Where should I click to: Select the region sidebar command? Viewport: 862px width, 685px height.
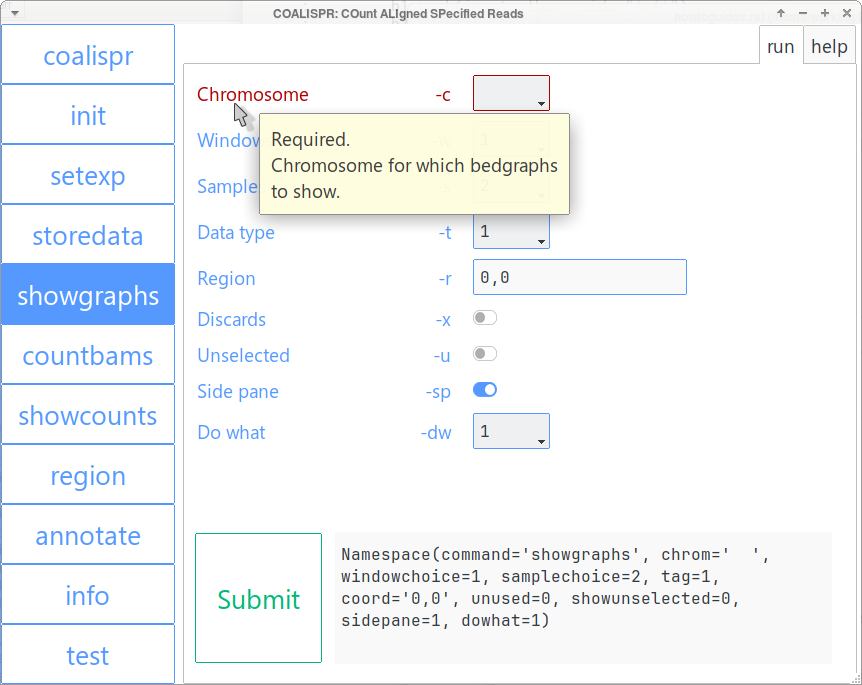[88, 475]
